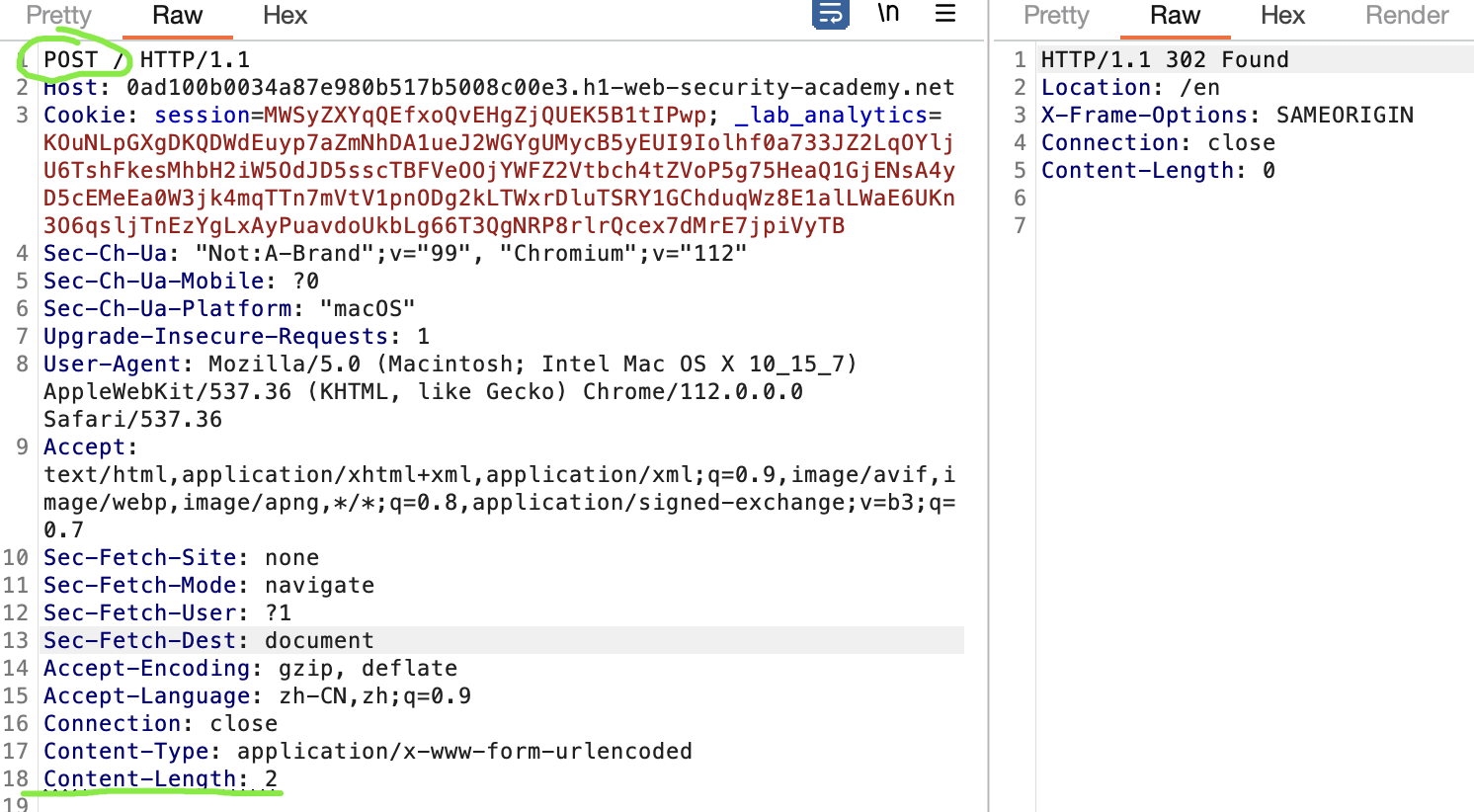Image resolution: width=1474 pixels, height=812 pixels.
Task: Select the response Raw tab
Action: (1175, 15)
